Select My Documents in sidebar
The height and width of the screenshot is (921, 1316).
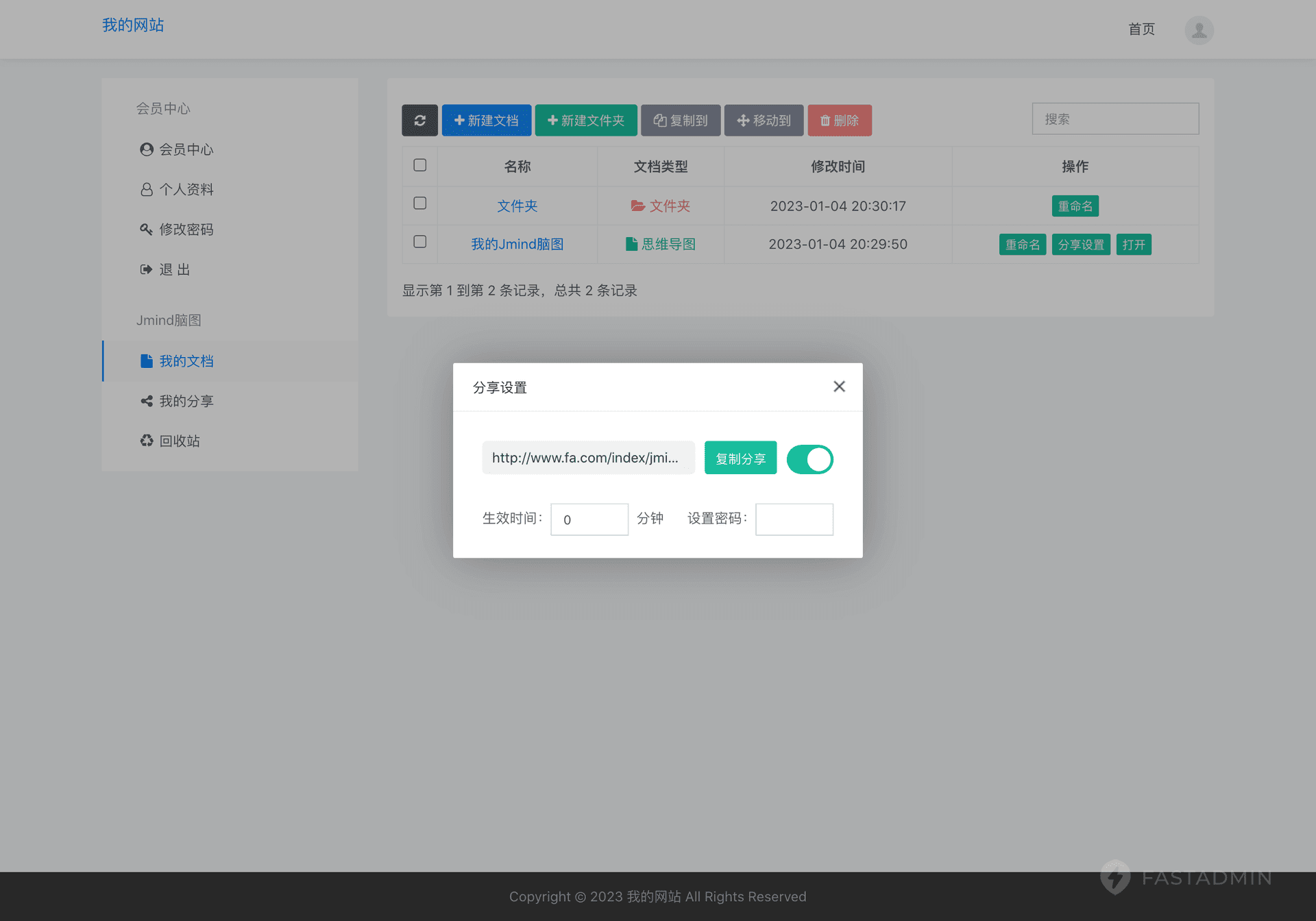coord(186,361)
